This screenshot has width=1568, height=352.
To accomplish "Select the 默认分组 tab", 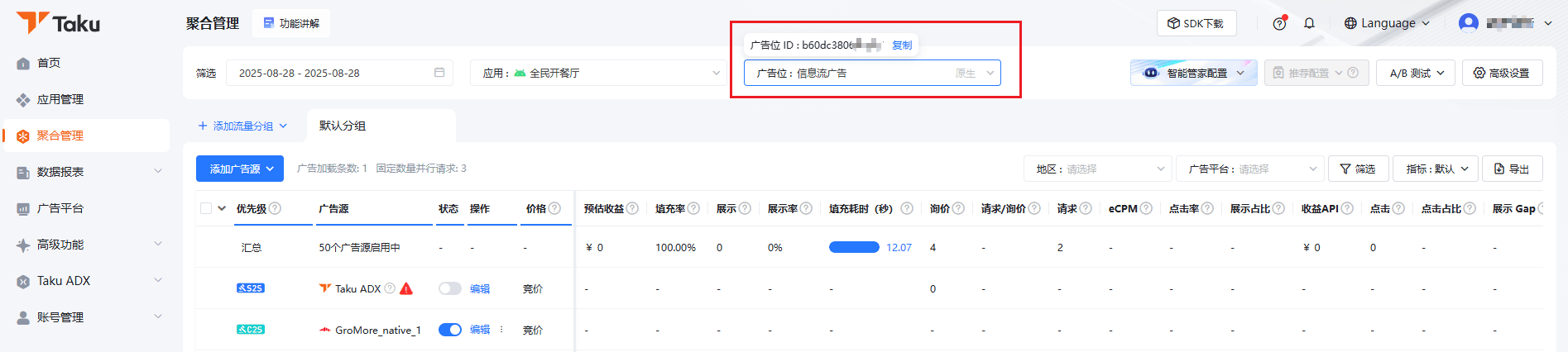I will pyautogui.click(x=381, y=126).
